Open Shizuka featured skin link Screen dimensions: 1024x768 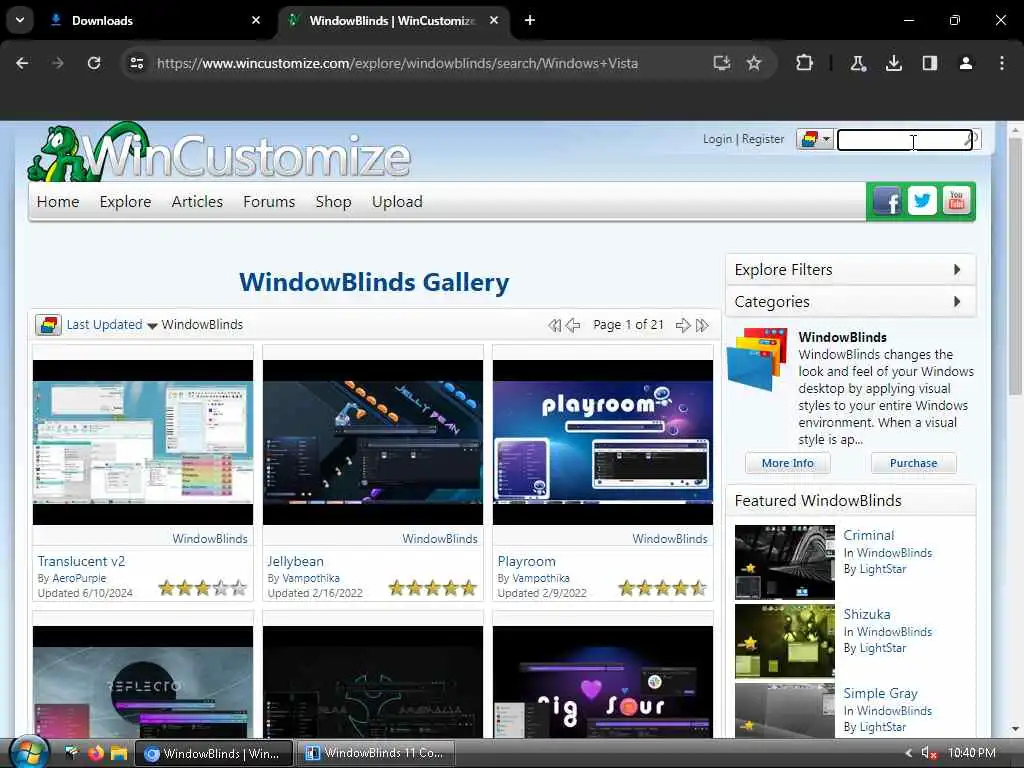(867, 614)
